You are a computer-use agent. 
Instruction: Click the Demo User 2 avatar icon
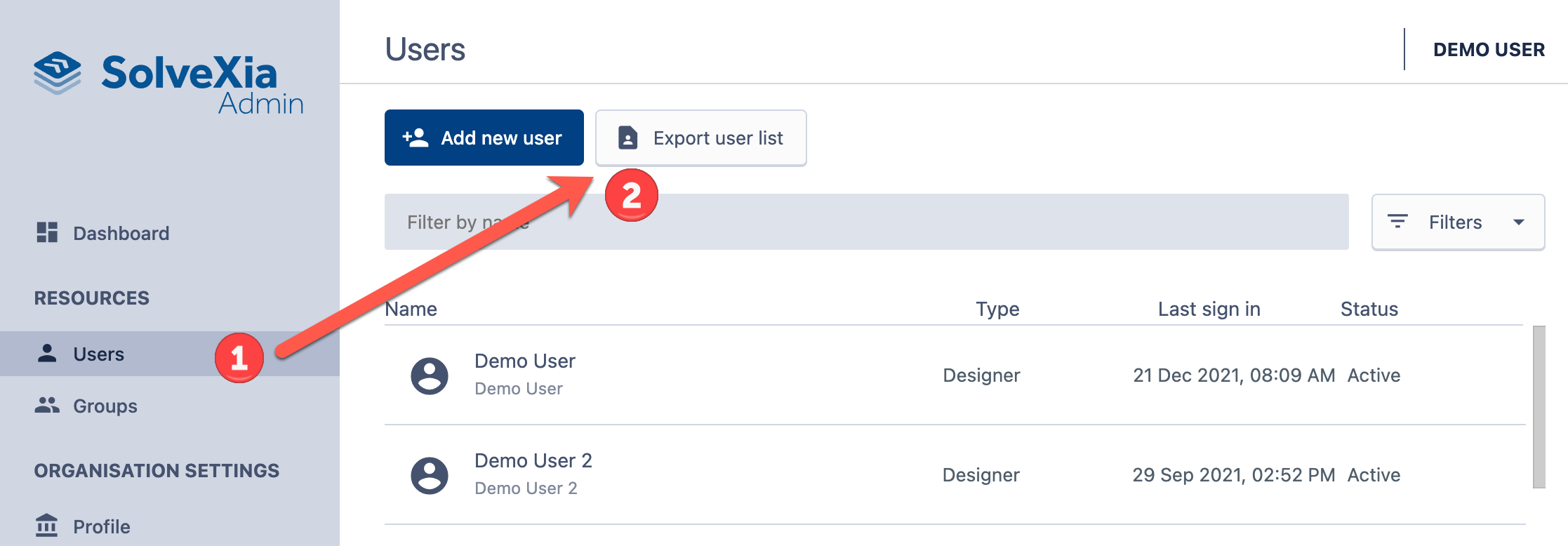429,475
